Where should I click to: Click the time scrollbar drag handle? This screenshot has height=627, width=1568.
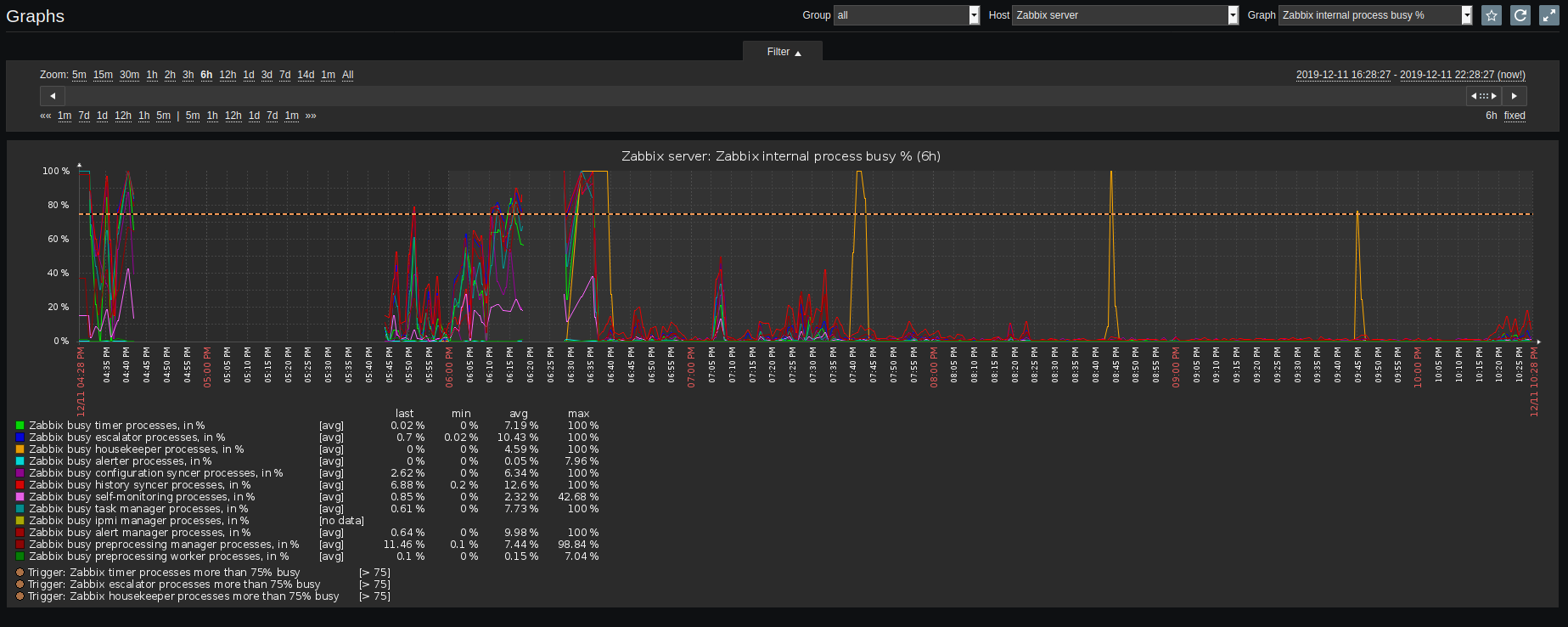click(1484, 96)
